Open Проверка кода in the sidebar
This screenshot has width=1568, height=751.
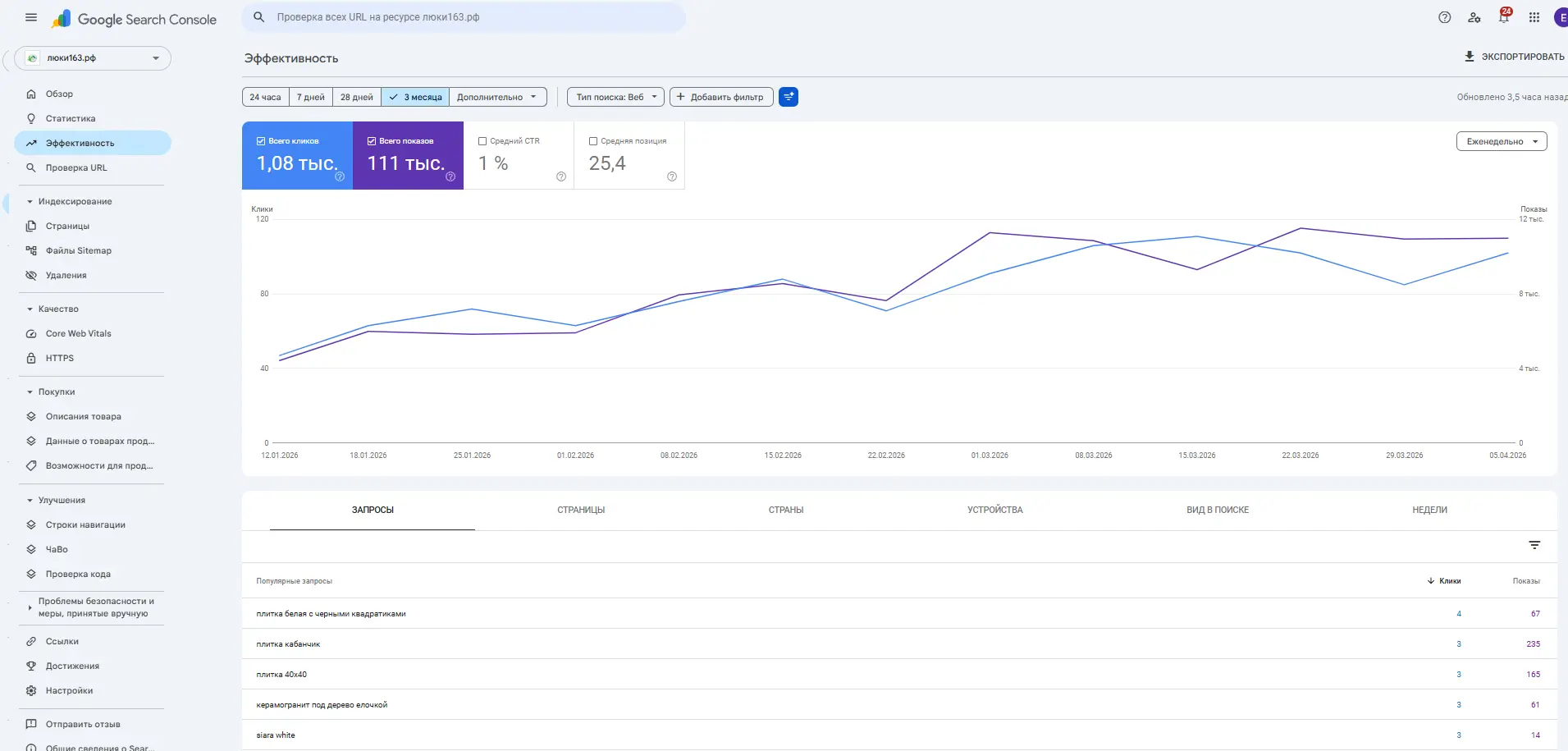click(93, 574)
